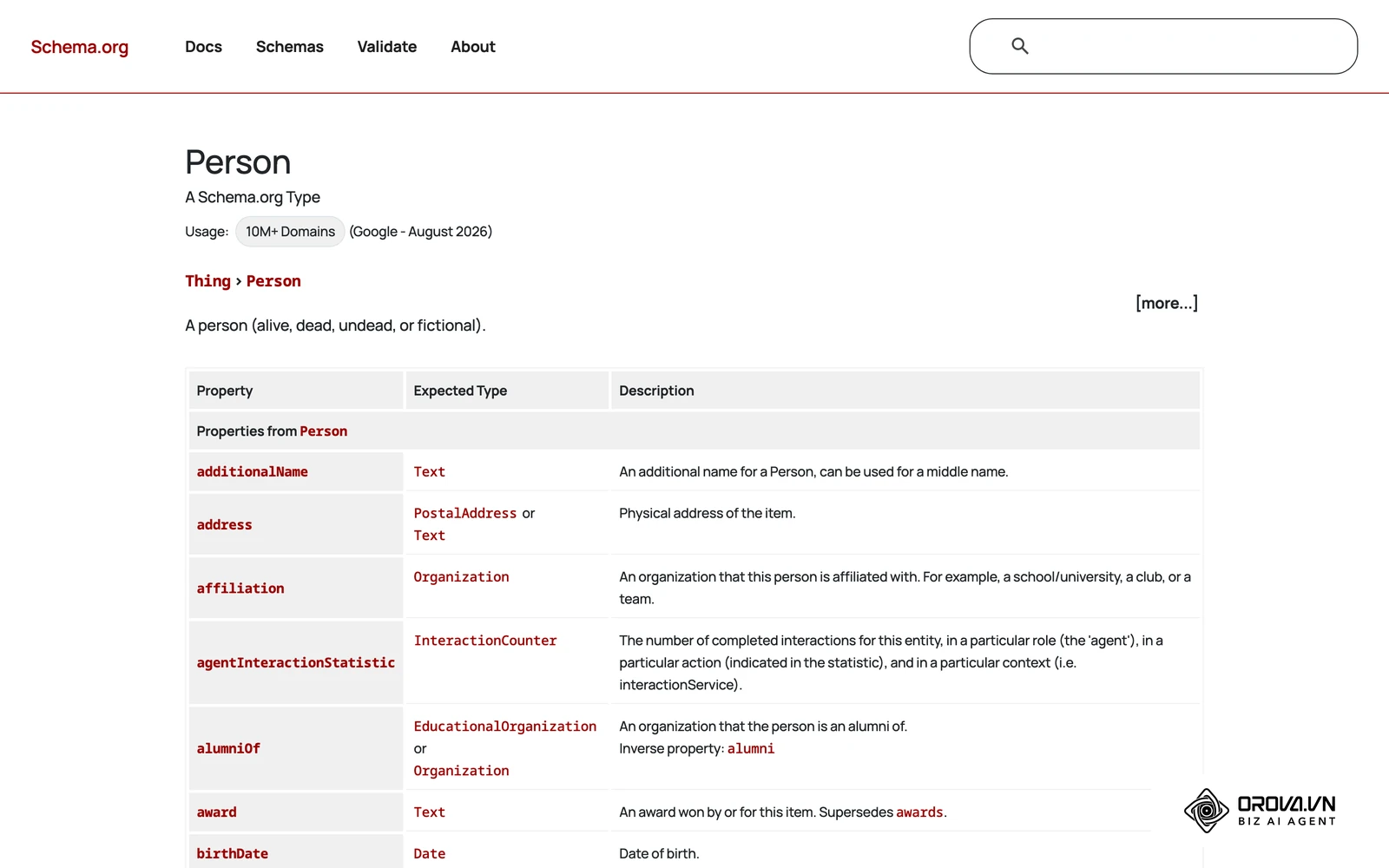
Task: Open the agentInteractionStatistic property link
Action: pyautogui.click(x=296, y=663)
